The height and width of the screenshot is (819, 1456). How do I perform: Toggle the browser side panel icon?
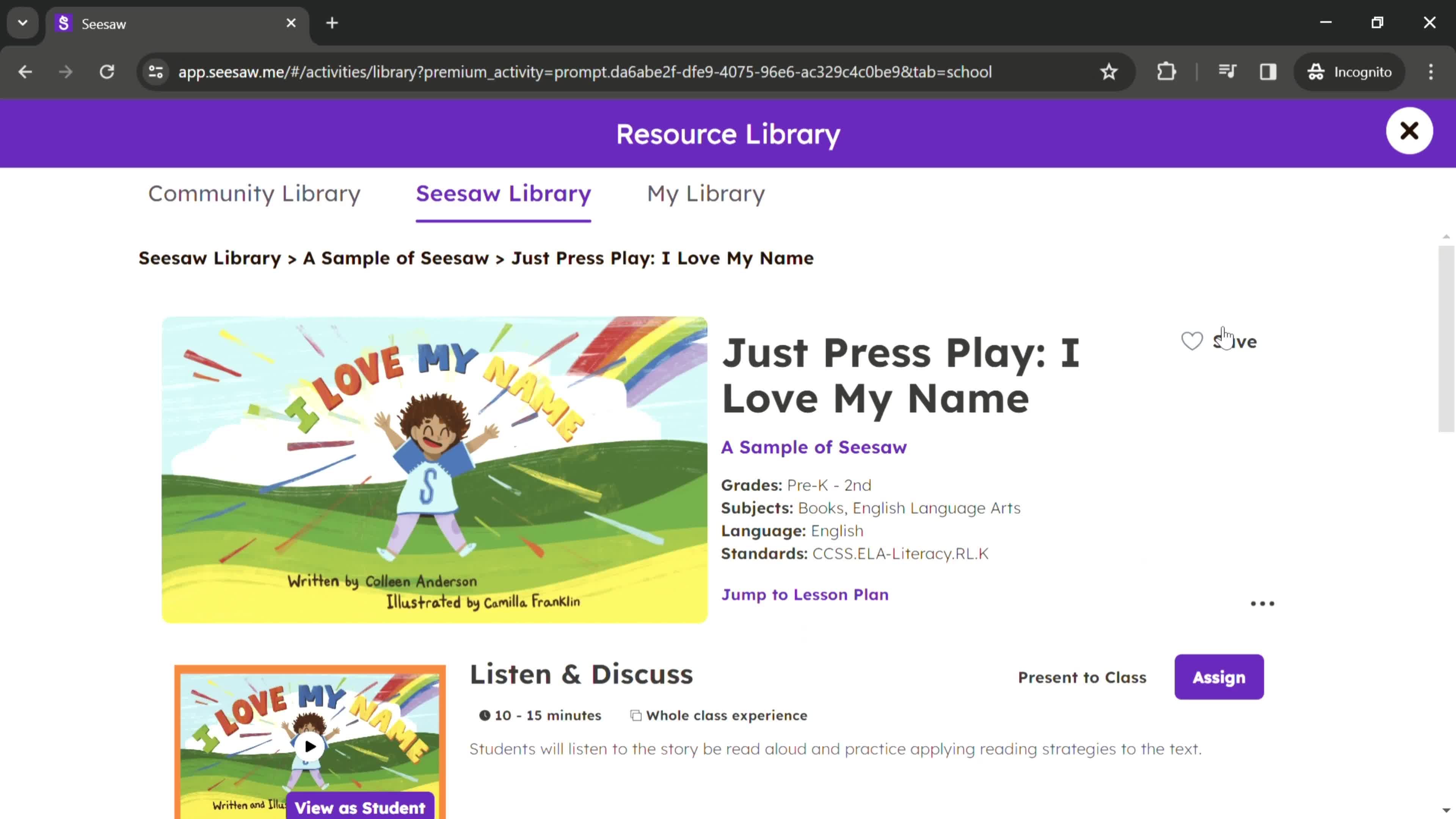tap(1268, 72)
